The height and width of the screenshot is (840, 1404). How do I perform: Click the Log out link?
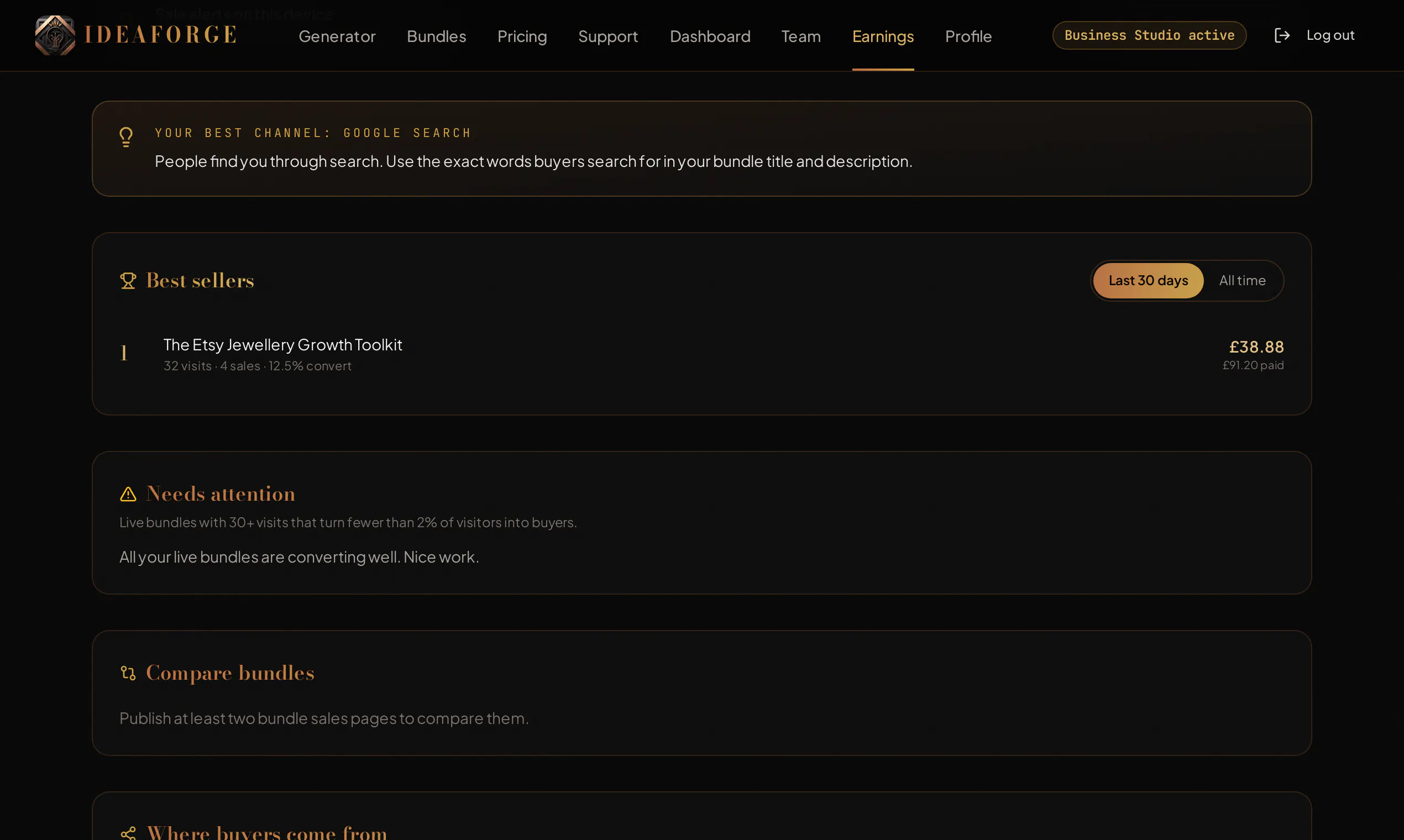click(x=1330, y=35)
